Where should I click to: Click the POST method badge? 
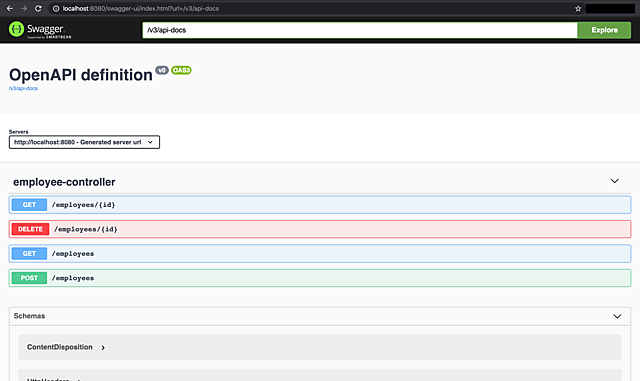click(x=29, y=278)
